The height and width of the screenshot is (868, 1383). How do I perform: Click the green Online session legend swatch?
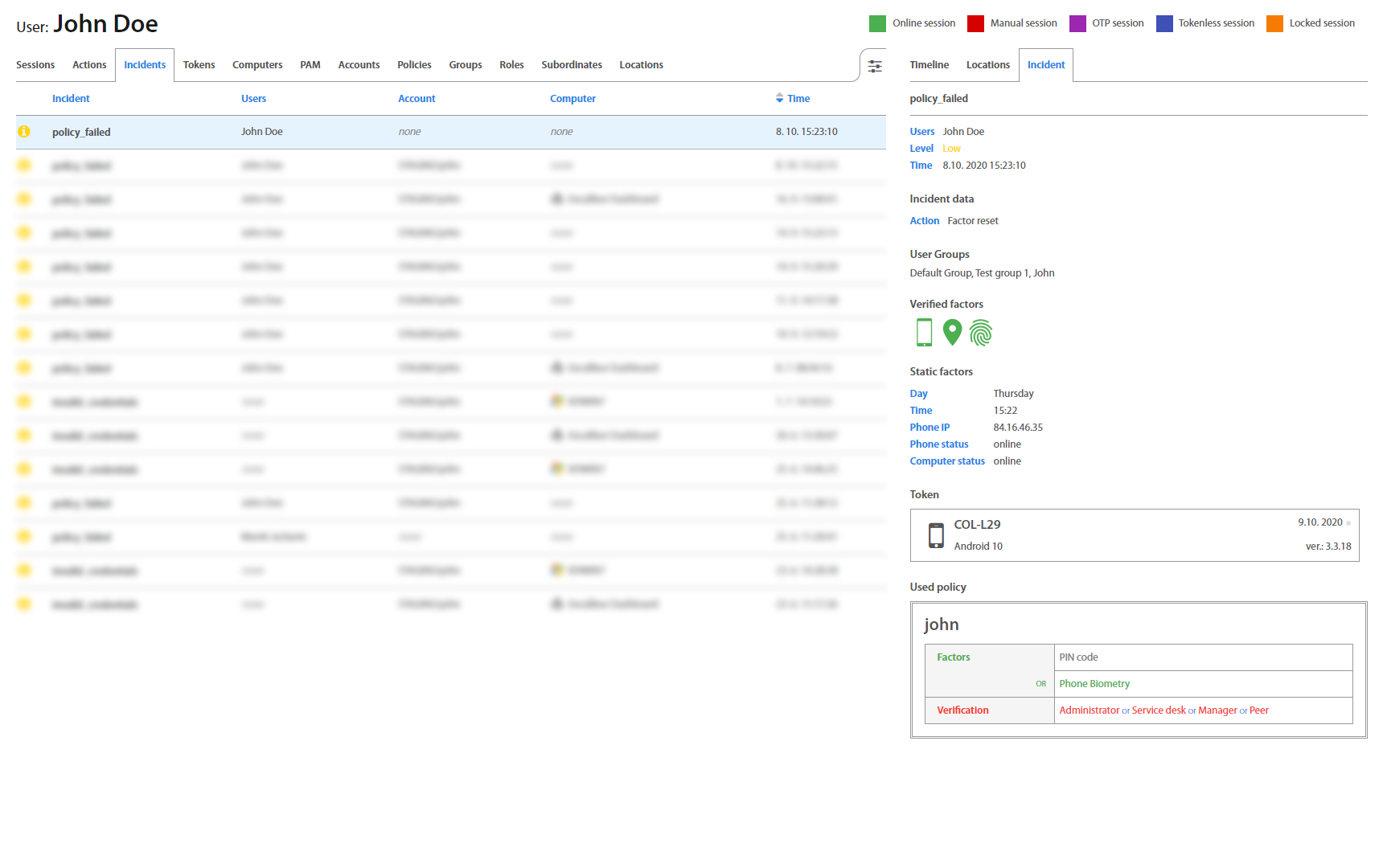click(x=877, y=23)
